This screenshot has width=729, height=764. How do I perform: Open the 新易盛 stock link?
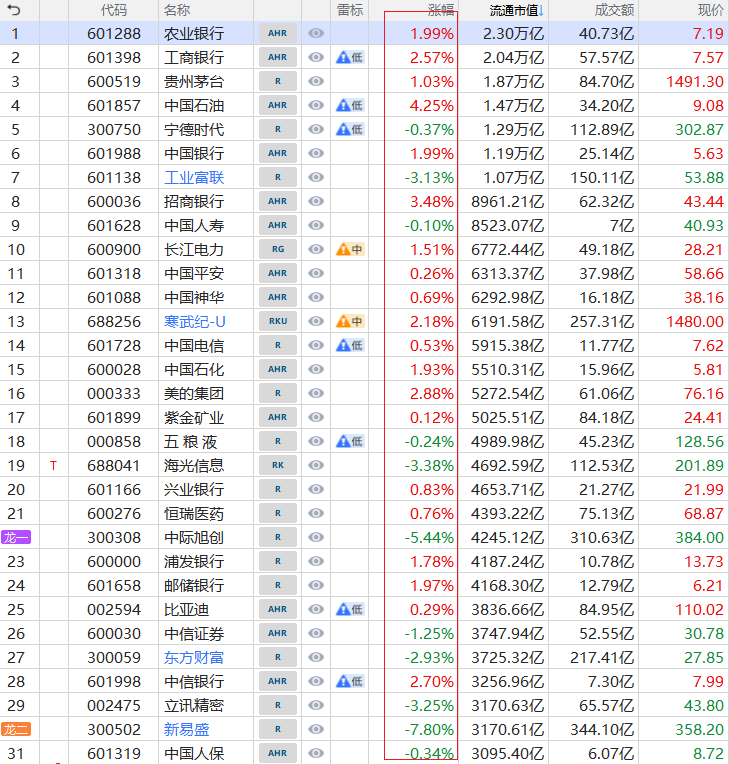(x=187, y=729)
